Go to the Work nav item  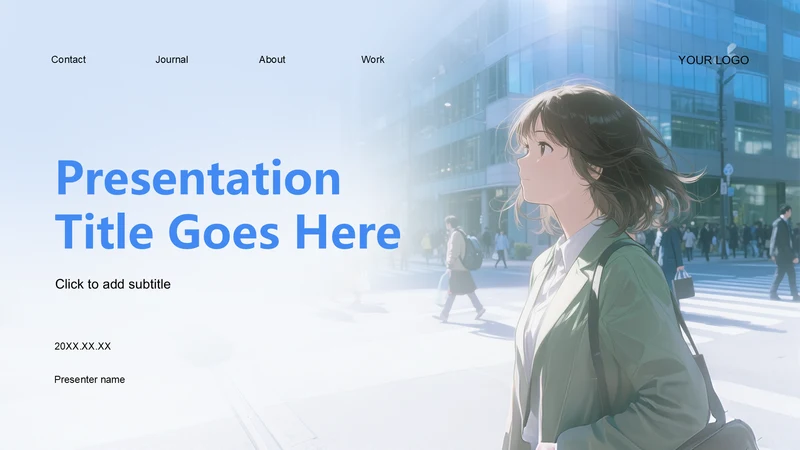pyautogui.click(x=373, y=60)
